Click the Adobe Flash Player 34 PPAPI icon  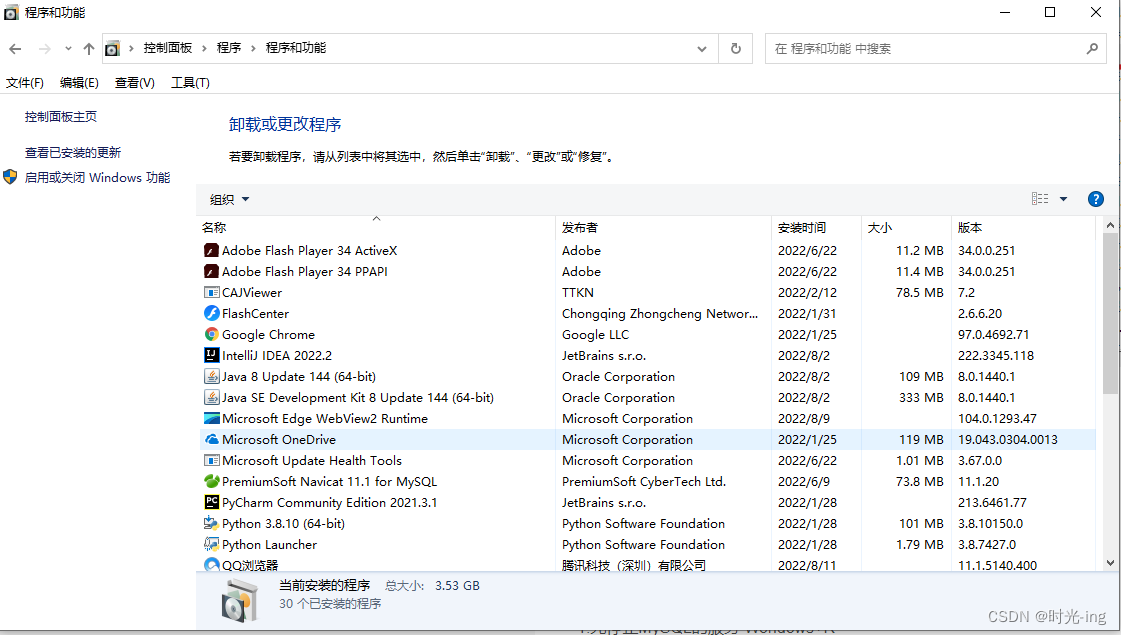click(x=212, y=272)
